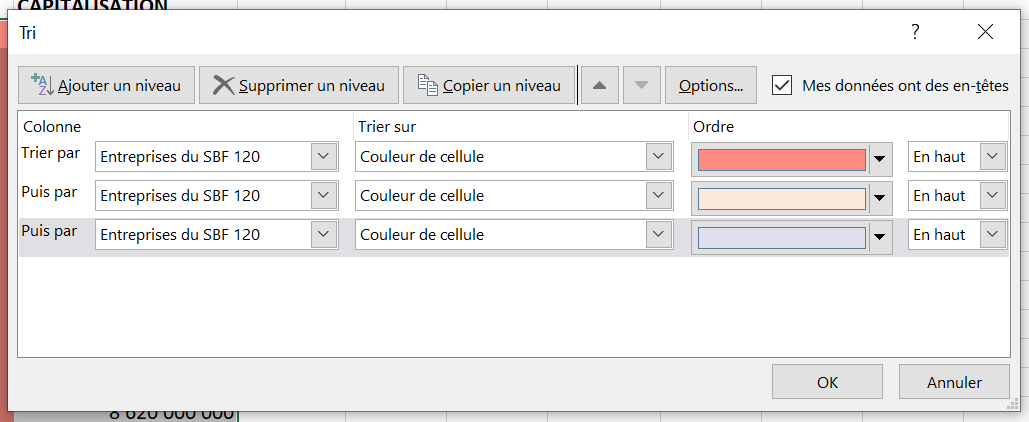Toggle Mes données ont des en-têtes checkbox
Screen dimensions: 1029x422
coord(782,86)
